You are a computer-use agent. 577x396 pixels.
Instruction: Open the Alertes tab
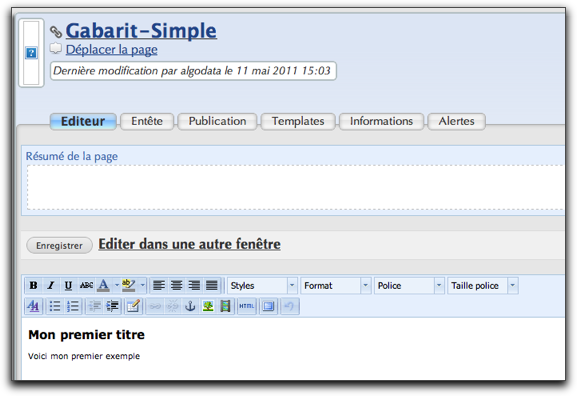[x=457, y=121]
